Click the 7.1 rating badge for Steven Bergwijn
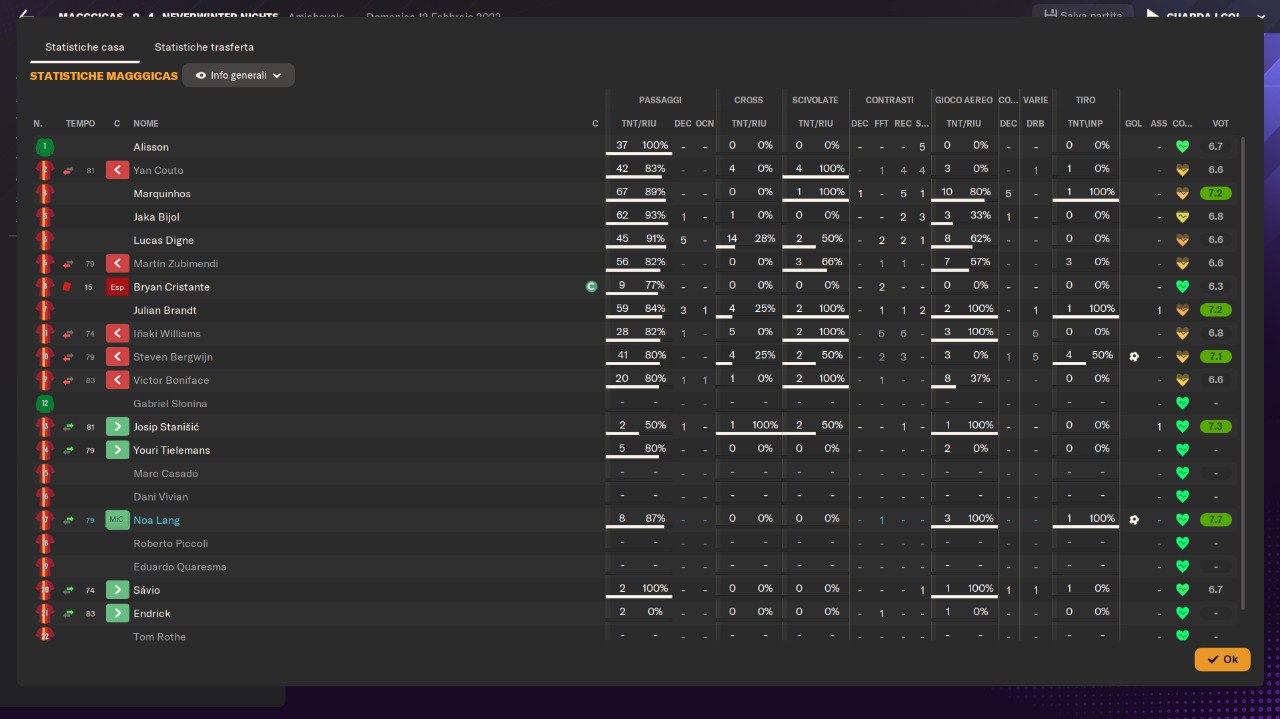 pyautogui.click(x=1217, y=357)
